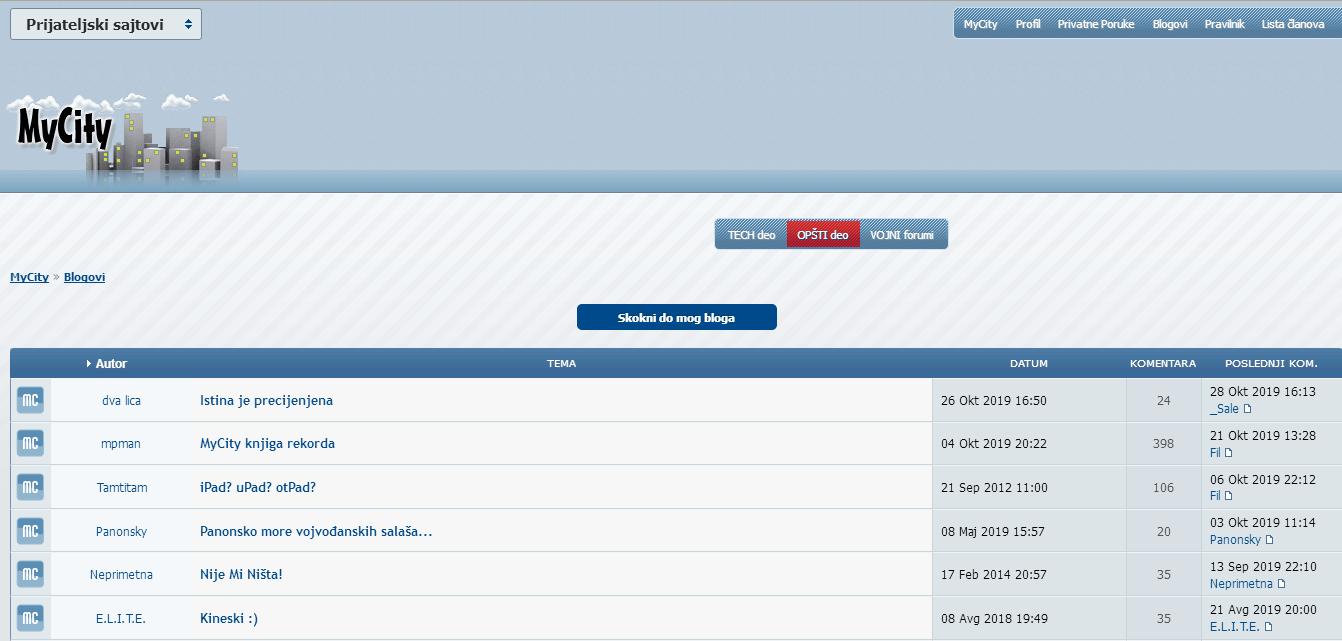1342x641 pixels.
Task: Click date 04 Okt 2019 20:22
Action: (993, 443)
